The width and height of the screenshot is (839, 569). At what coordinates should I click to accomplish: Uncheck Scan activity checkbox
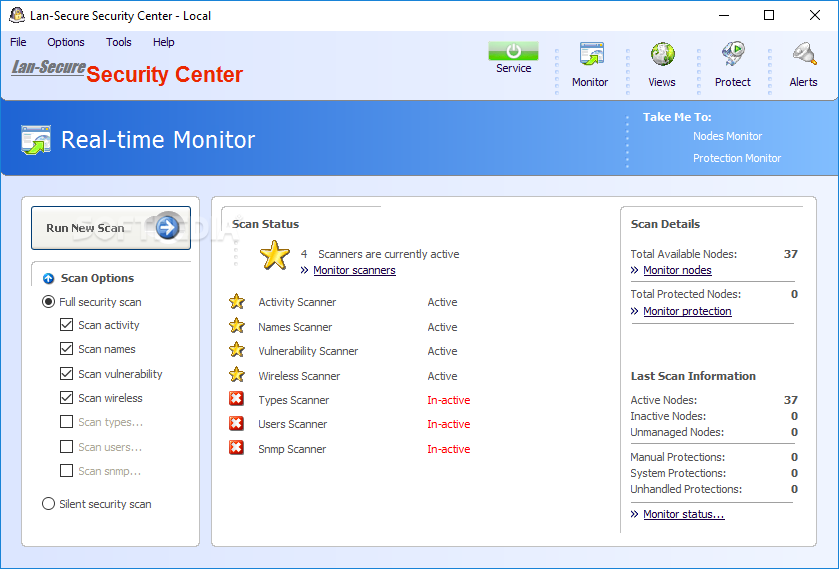[x=66, y=324]
